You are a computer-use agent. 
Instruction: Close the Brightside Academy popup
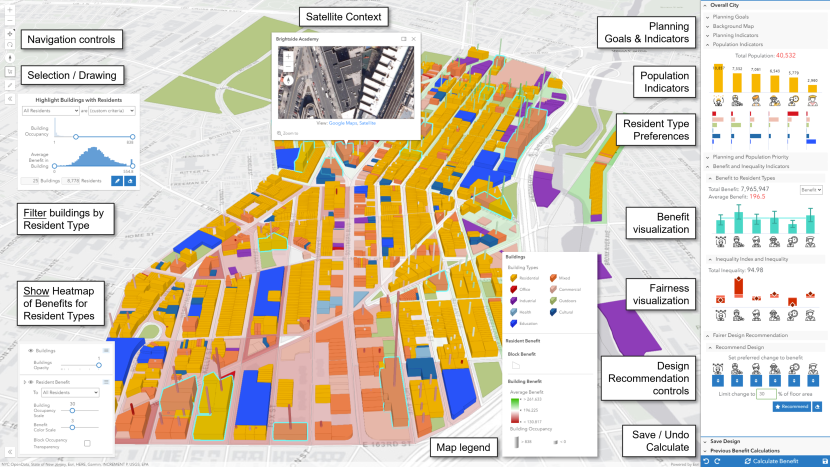(x=413, y=39)
